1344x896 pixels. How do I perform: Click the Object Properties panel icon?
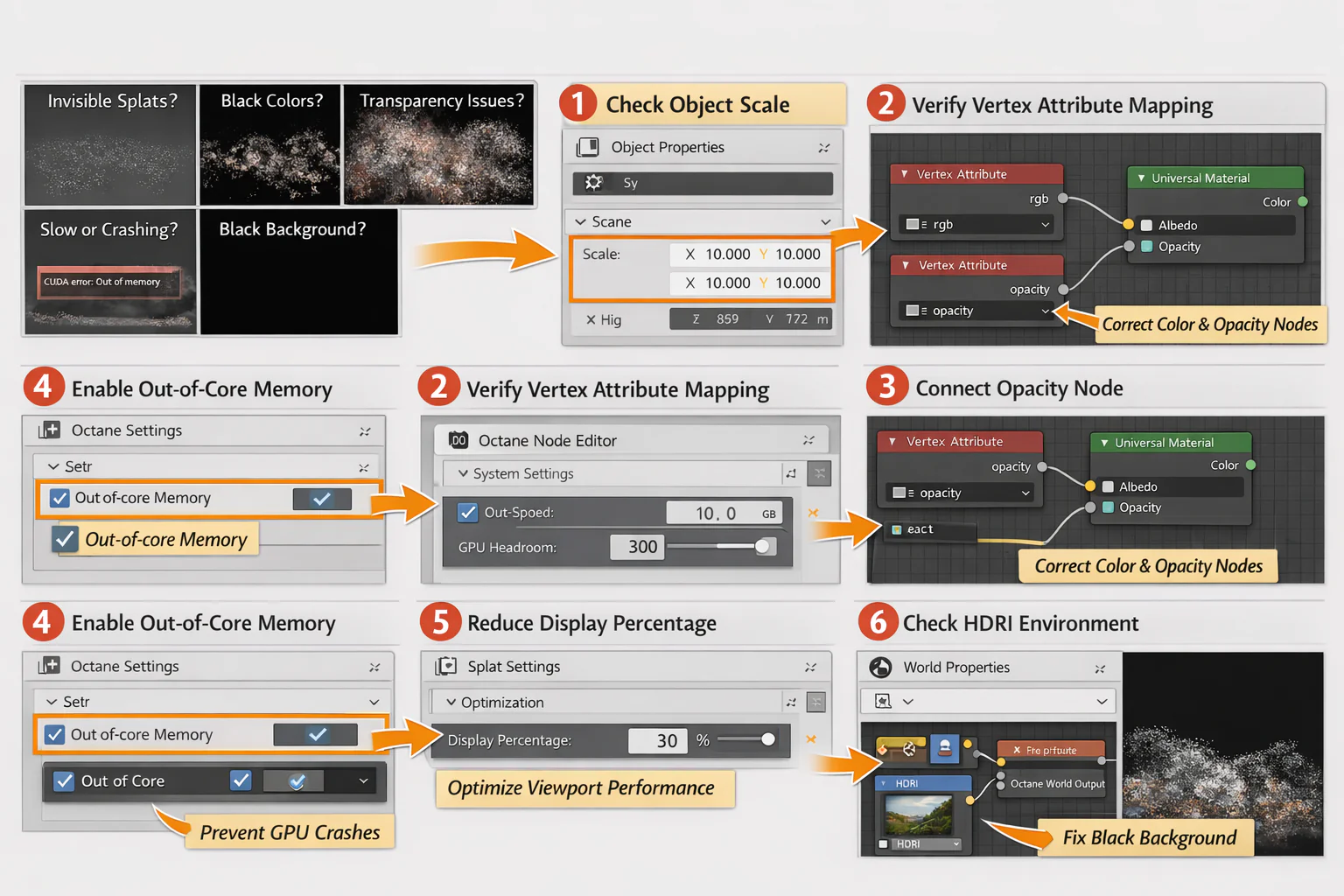click(x=588, y=147)
